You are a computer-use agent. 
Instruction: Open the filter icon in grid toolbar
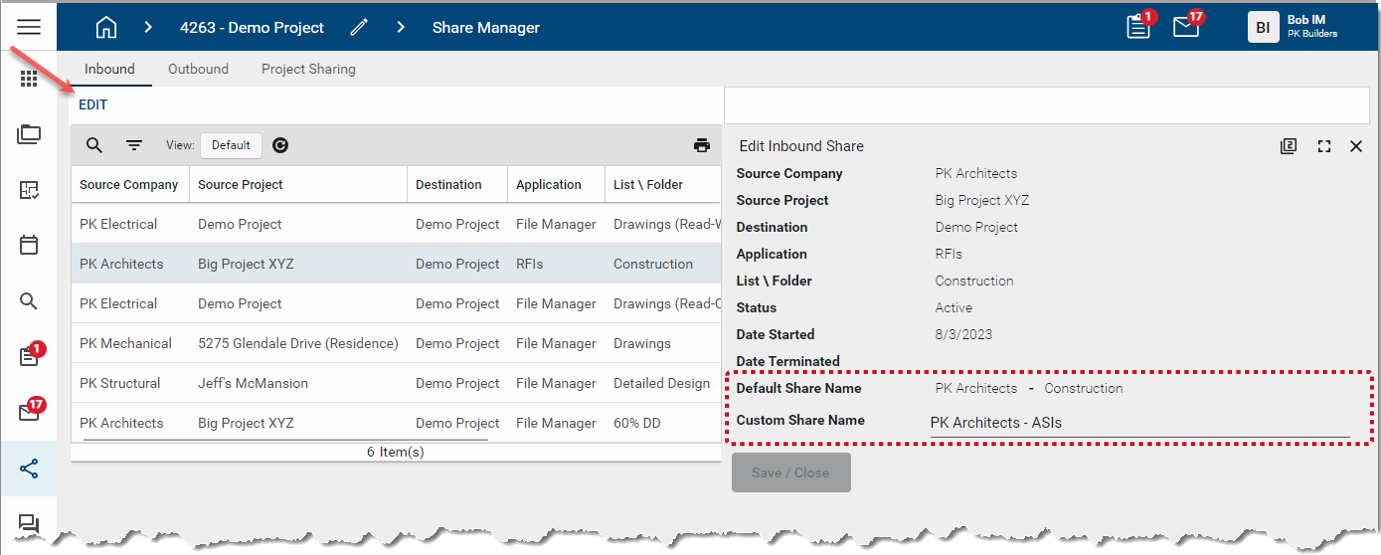[134, 145]
